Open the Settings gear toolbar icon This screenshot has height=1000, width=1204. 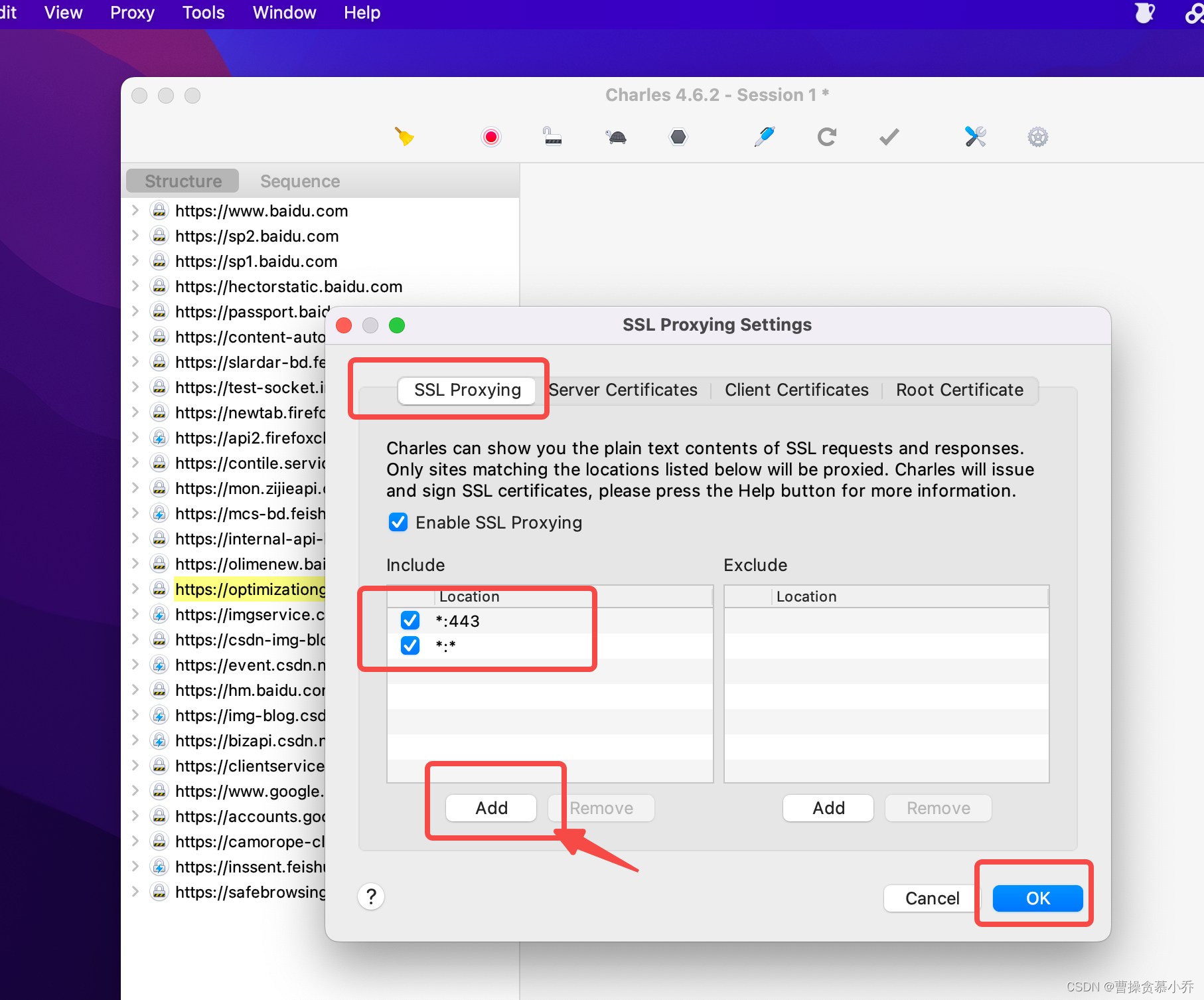click(x=1038, y=137)
